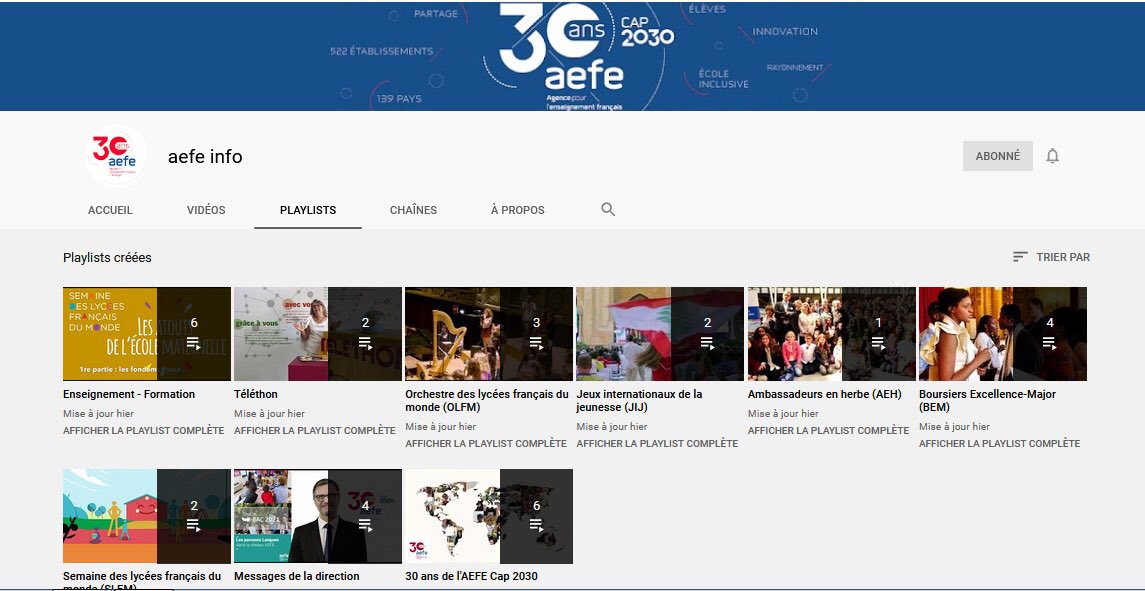Show full playlist for Téléthon

(x=315, y=430)
